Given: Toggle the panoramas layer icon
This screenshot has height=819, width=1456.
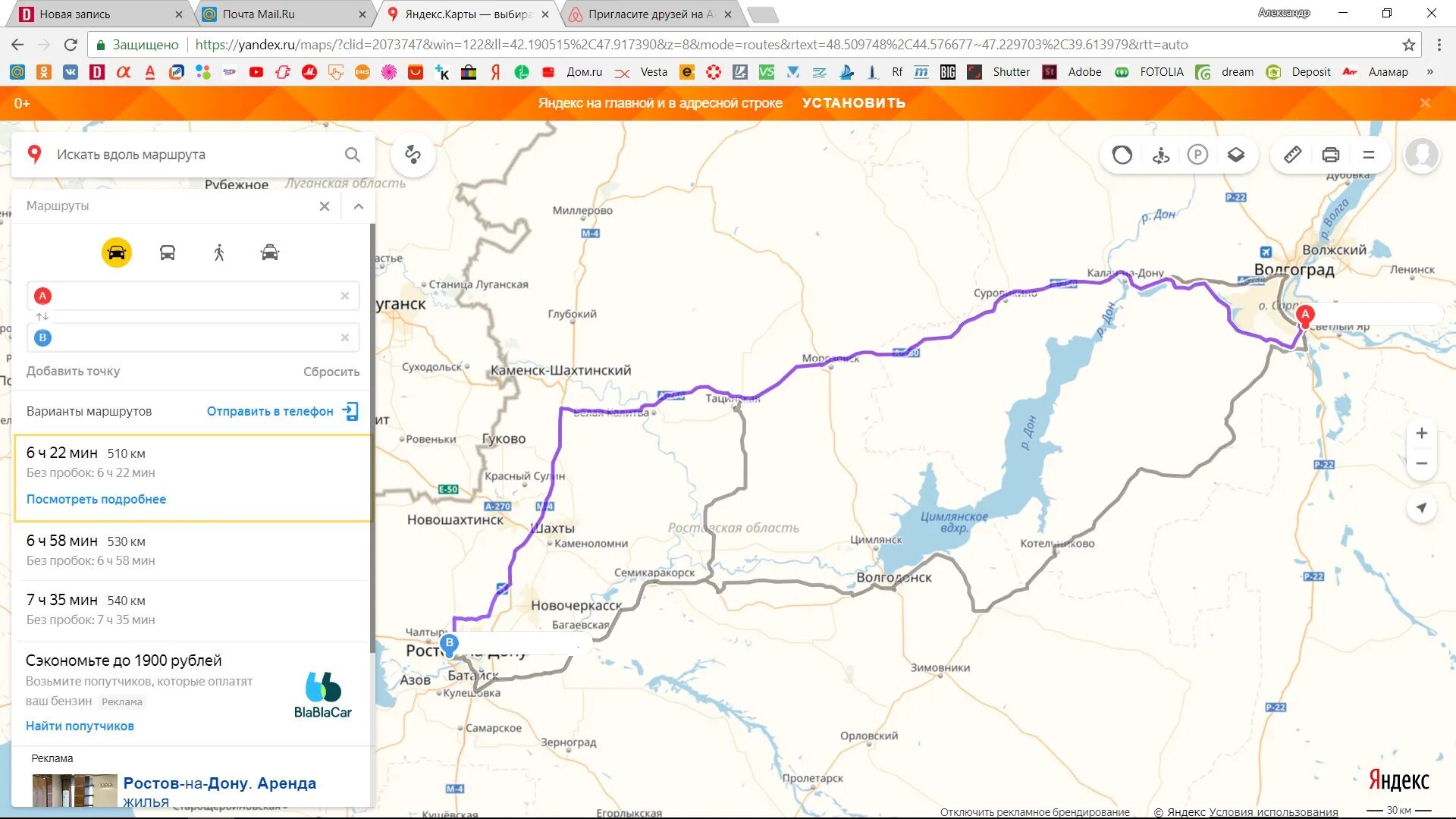Looking at the screenshot, I should tap(1160, 155).
